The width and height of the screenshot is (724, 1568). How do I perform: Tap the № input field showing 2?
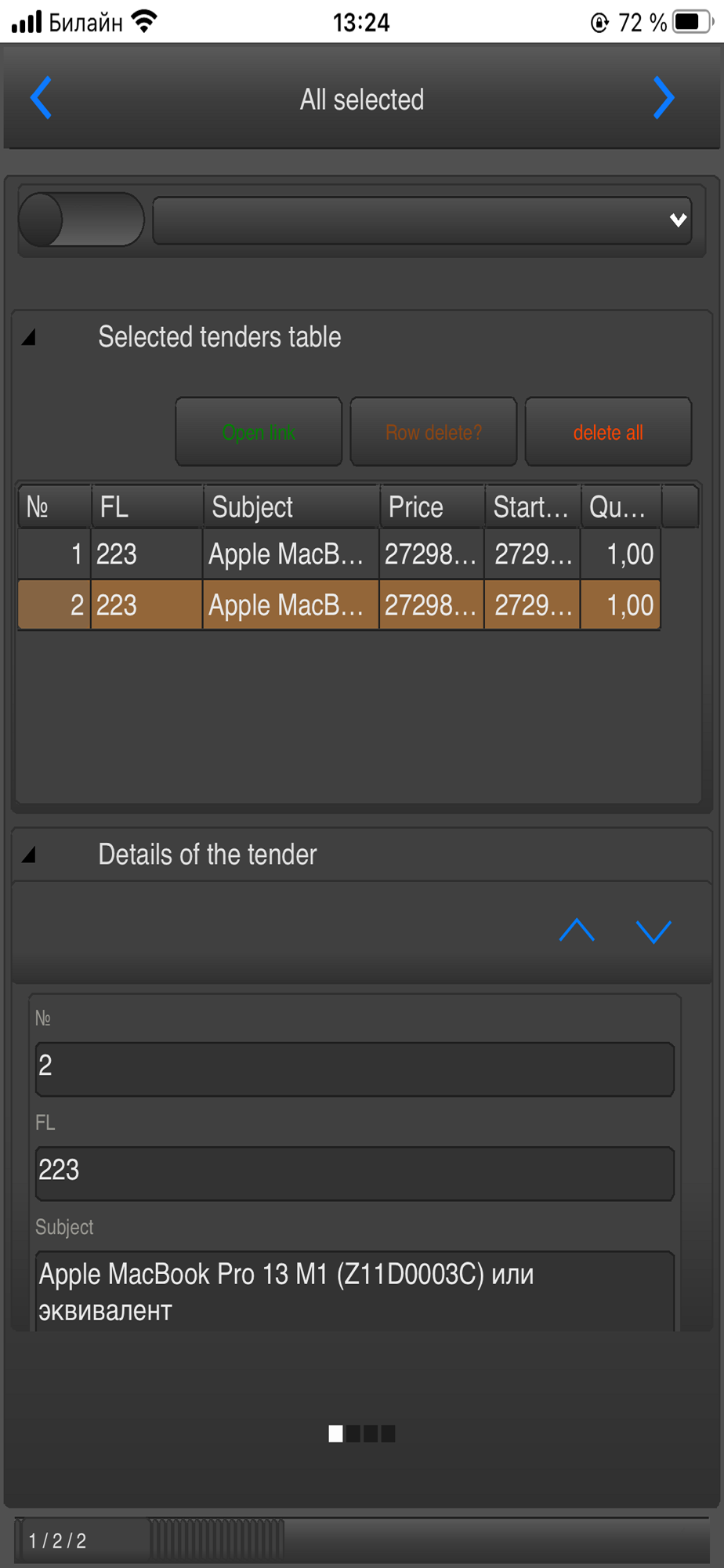[354, 1069]
